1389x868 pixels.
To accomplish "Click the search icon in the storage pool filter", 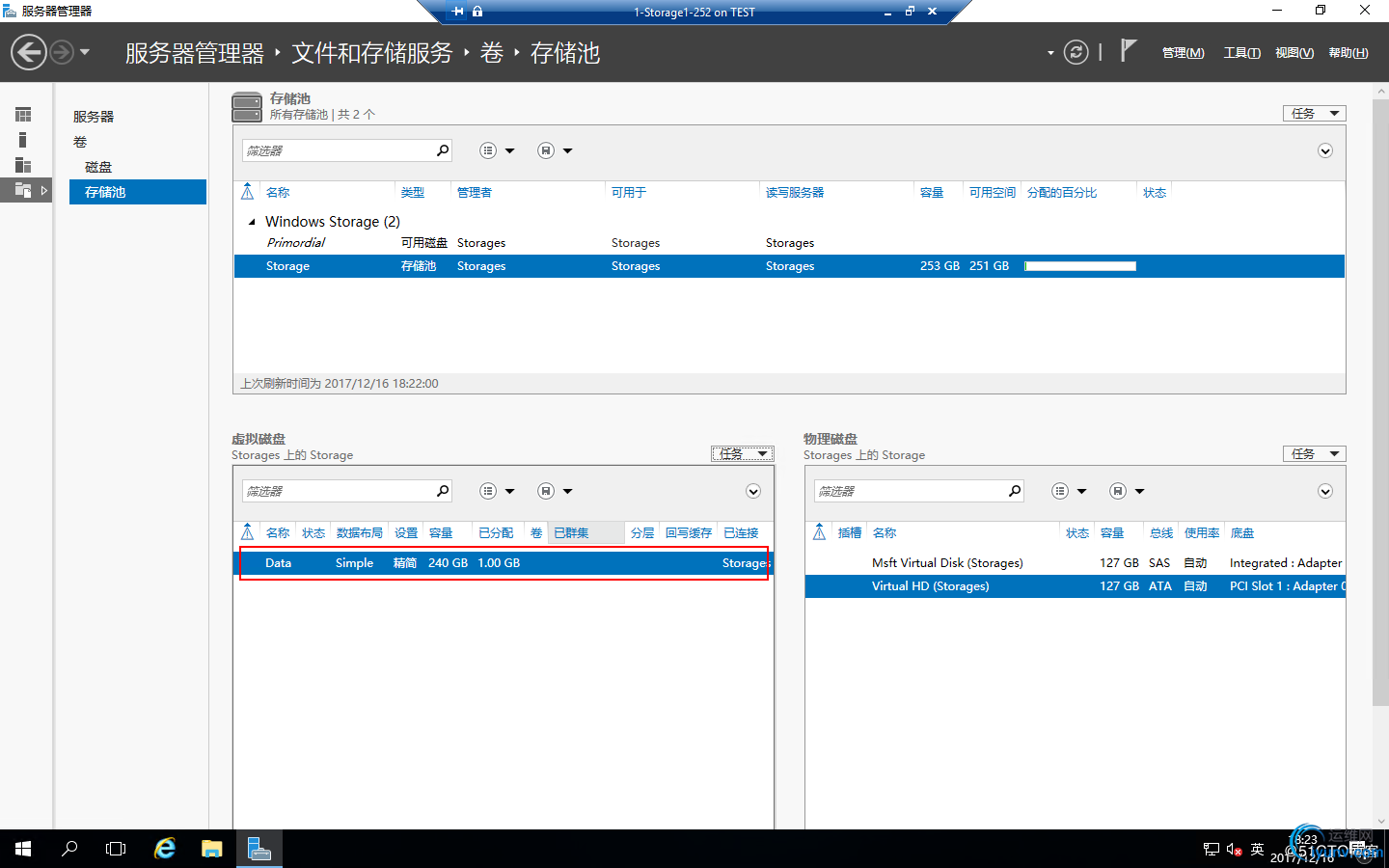I will pyautogui.click(x=443, y=150).
